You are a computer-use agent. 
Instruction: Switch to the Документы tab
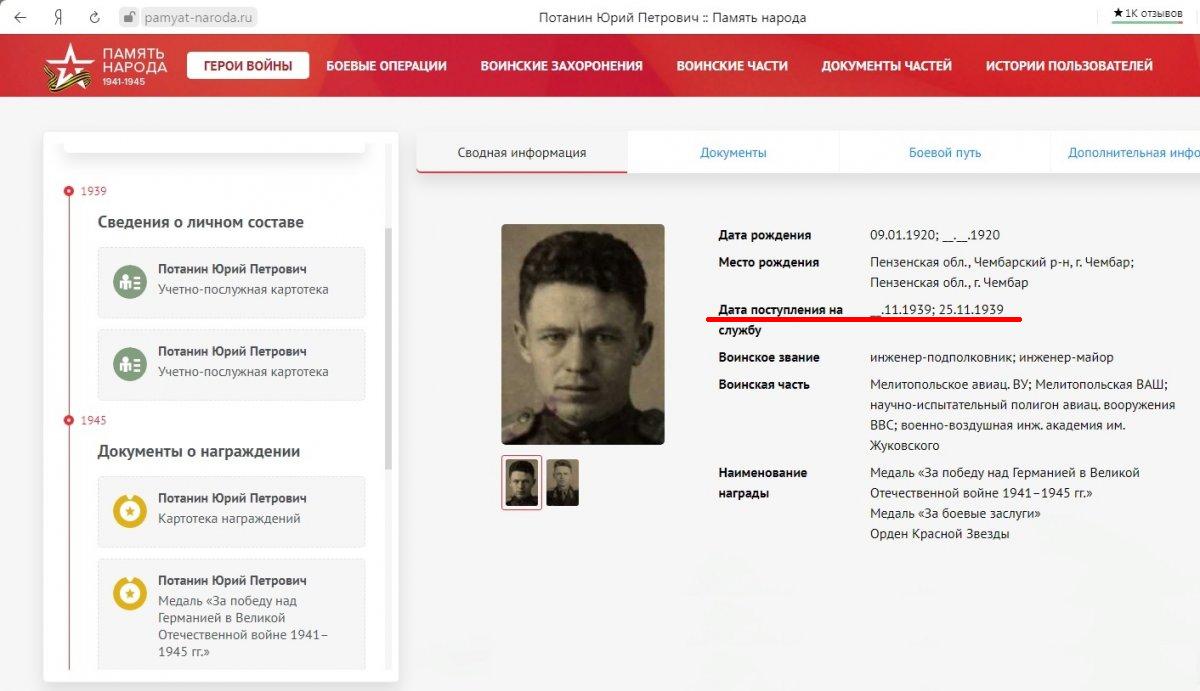coord(733,153)
